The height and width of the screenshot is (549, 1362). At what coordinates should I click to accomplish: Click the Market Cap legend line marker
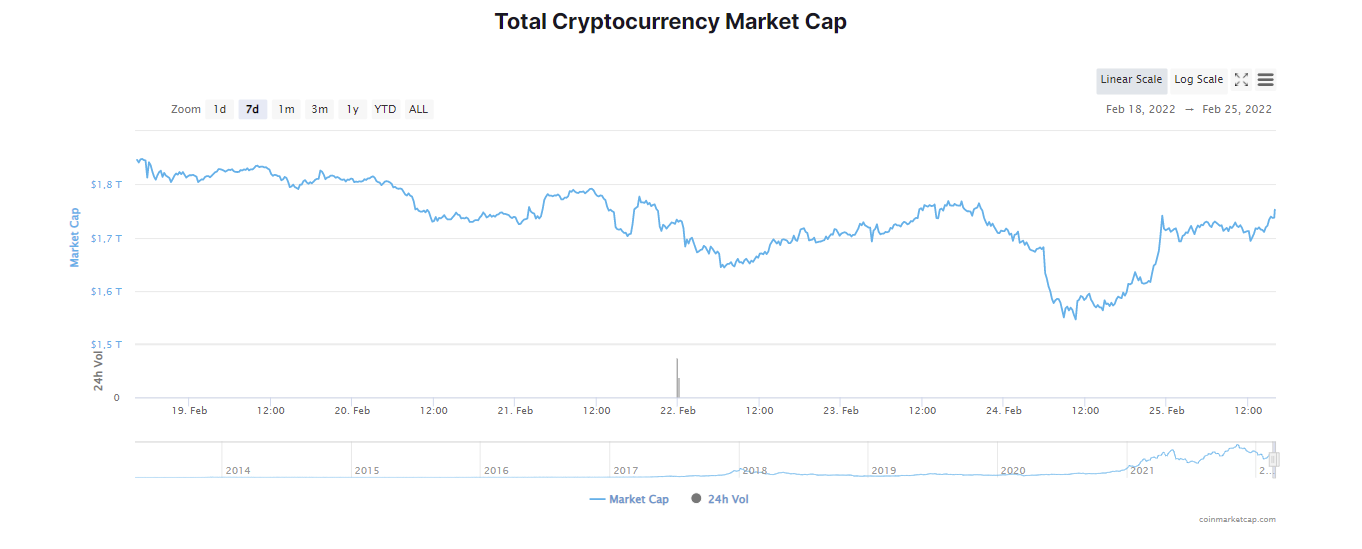(597, 499)
